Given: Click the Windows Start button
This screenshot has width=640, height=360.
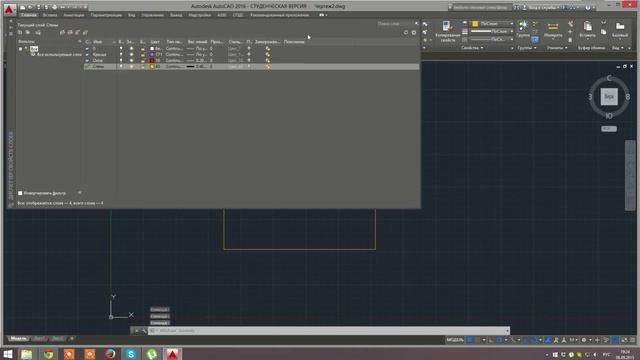Looking at the screenshot, I should tap(8, 354).
